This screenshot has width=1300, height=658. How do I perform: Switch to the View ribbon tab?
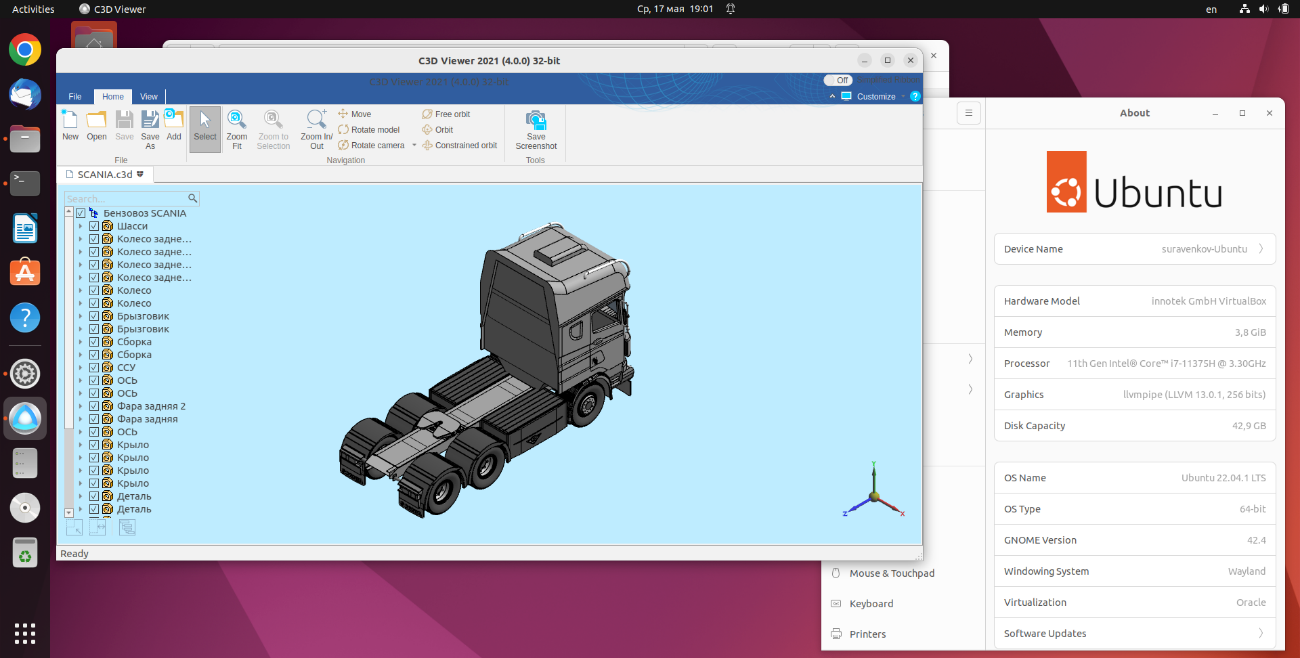click(x=149, y=97)
